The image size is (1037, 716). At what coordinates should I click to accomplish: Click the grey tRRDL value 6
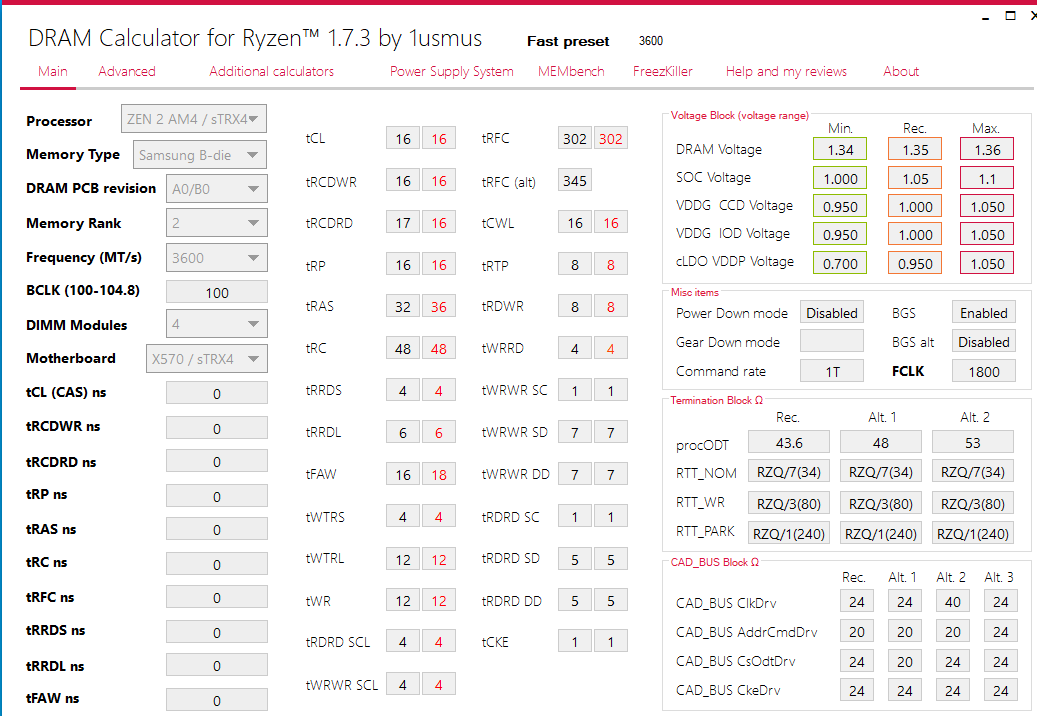[x=403, y=432]
